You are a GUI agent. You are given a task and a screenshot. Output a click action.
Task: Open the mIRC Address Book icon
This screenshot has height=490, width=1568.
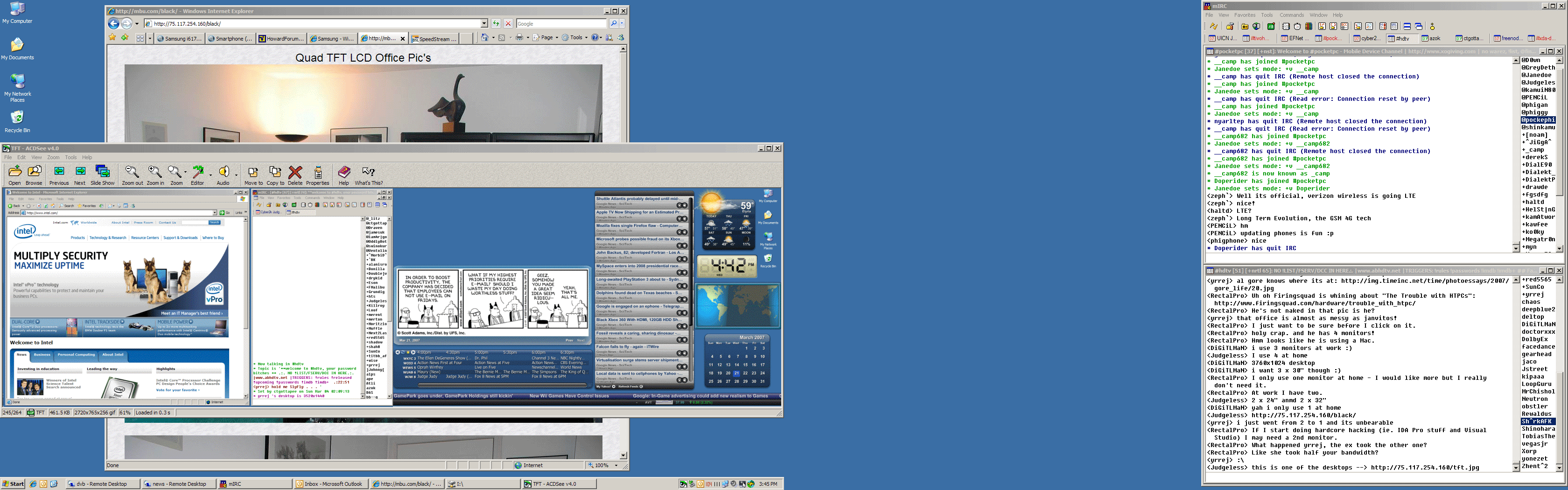pyautogui.click(x=1286, y=26)
